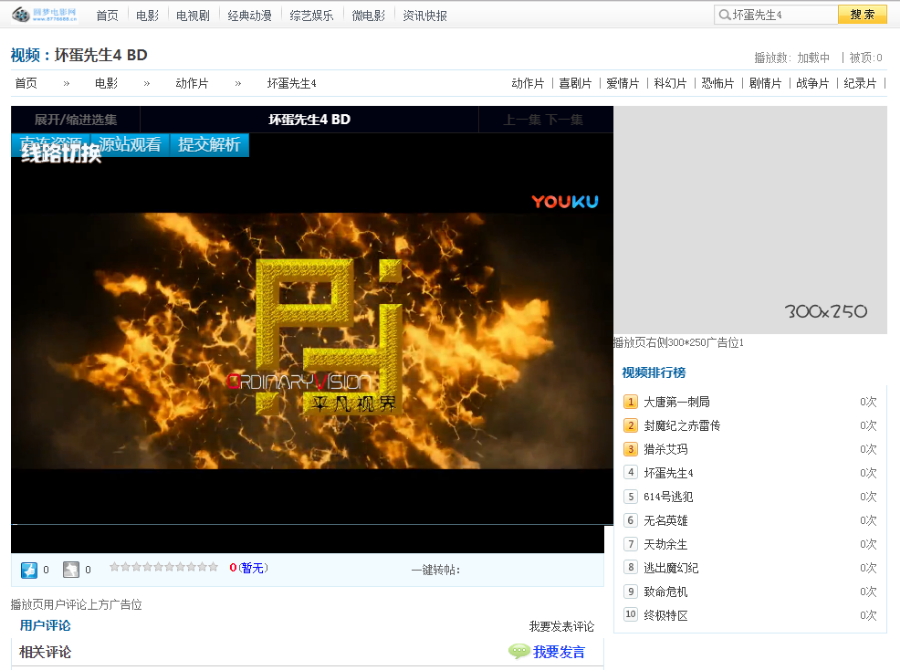Rate the video using the star rating
This screenshot has width=900, height=670.
tap(165, 569)
